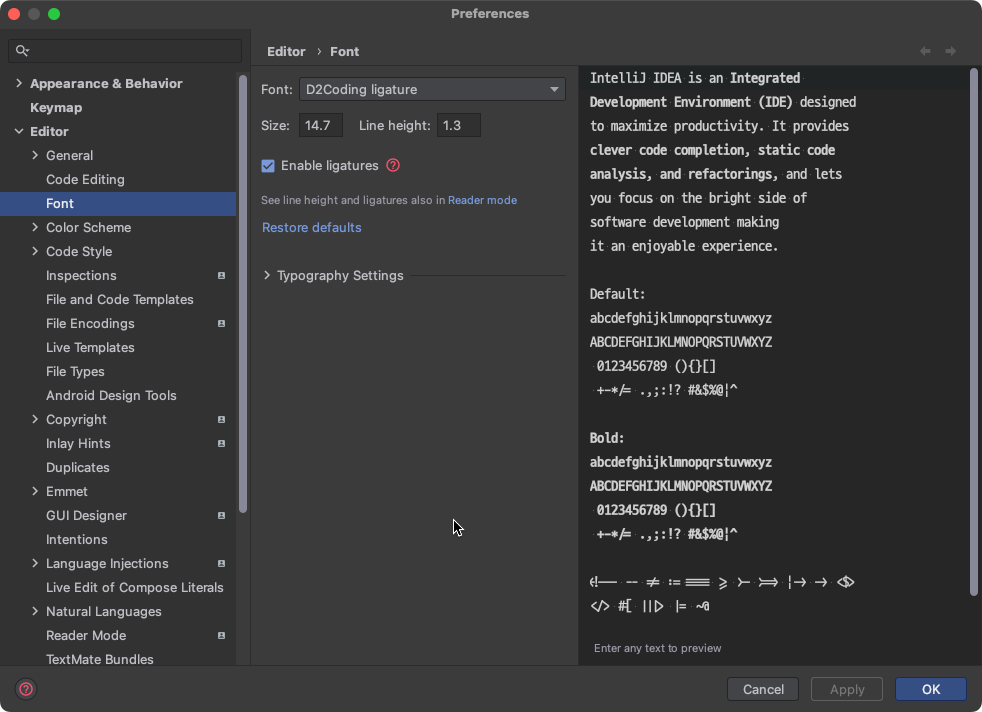982x712 pixels.
Task: Click the project-level icon next to File Encodings
Action: (x=221, y=324)
